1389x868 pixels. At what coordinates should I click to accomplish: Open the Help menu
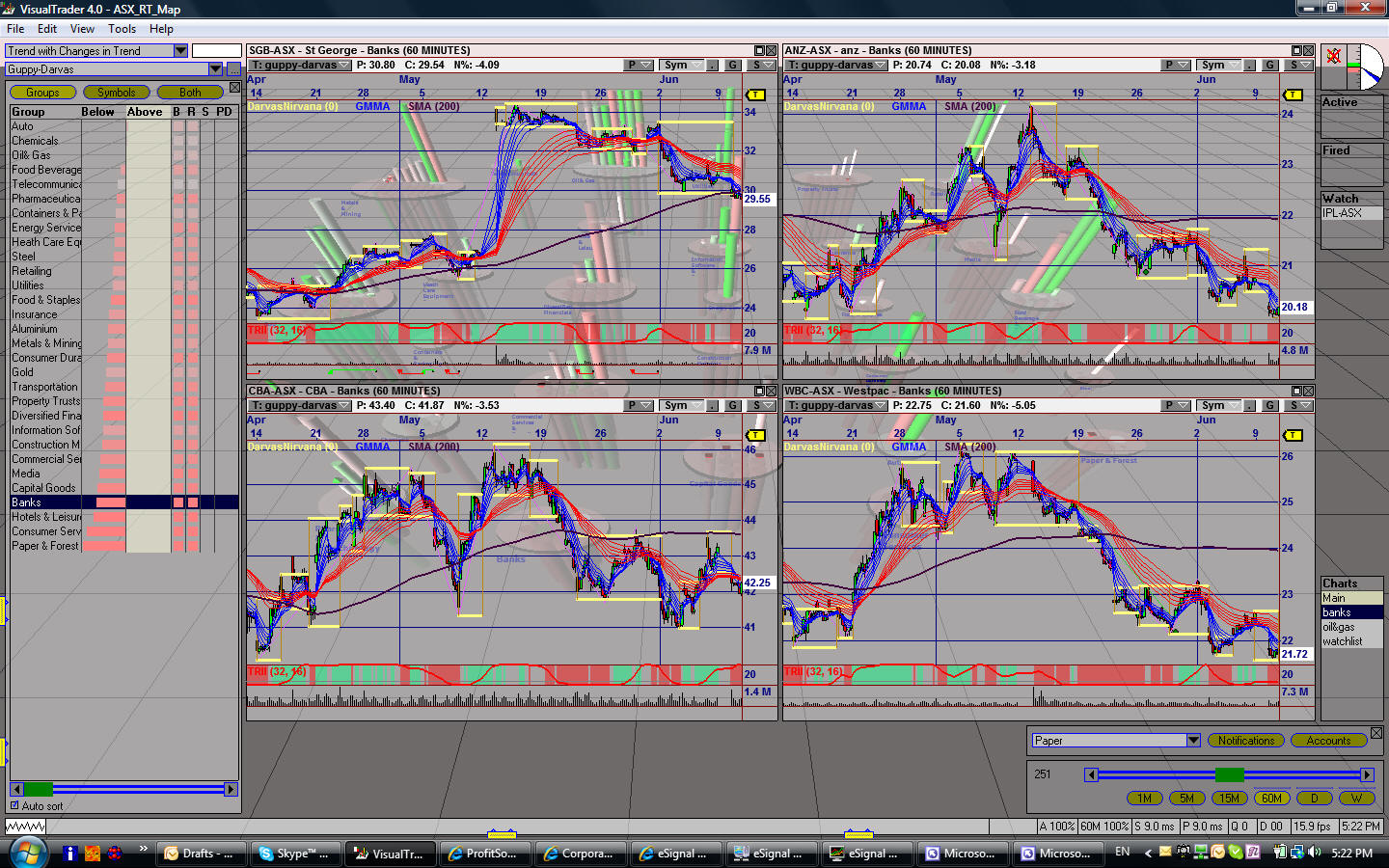(162, 29)
